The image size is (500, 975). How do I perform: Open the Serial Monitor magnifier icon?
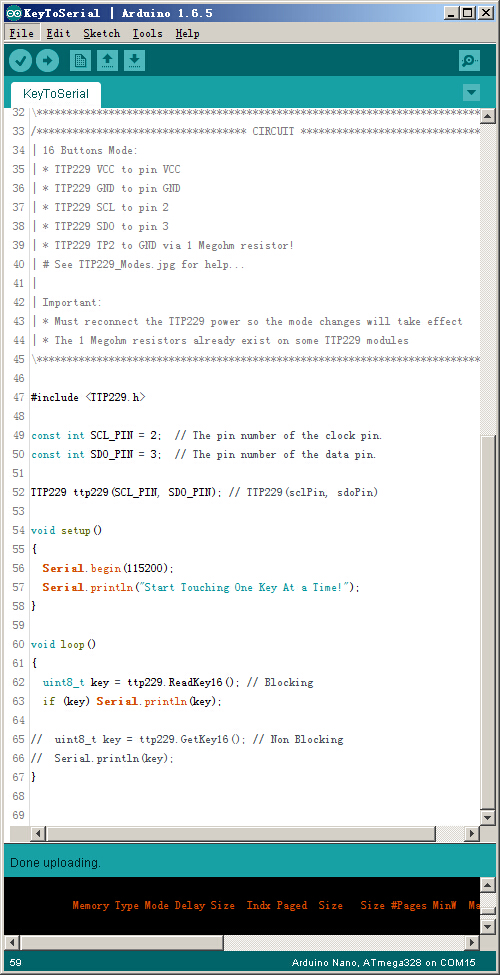point(470,60)
